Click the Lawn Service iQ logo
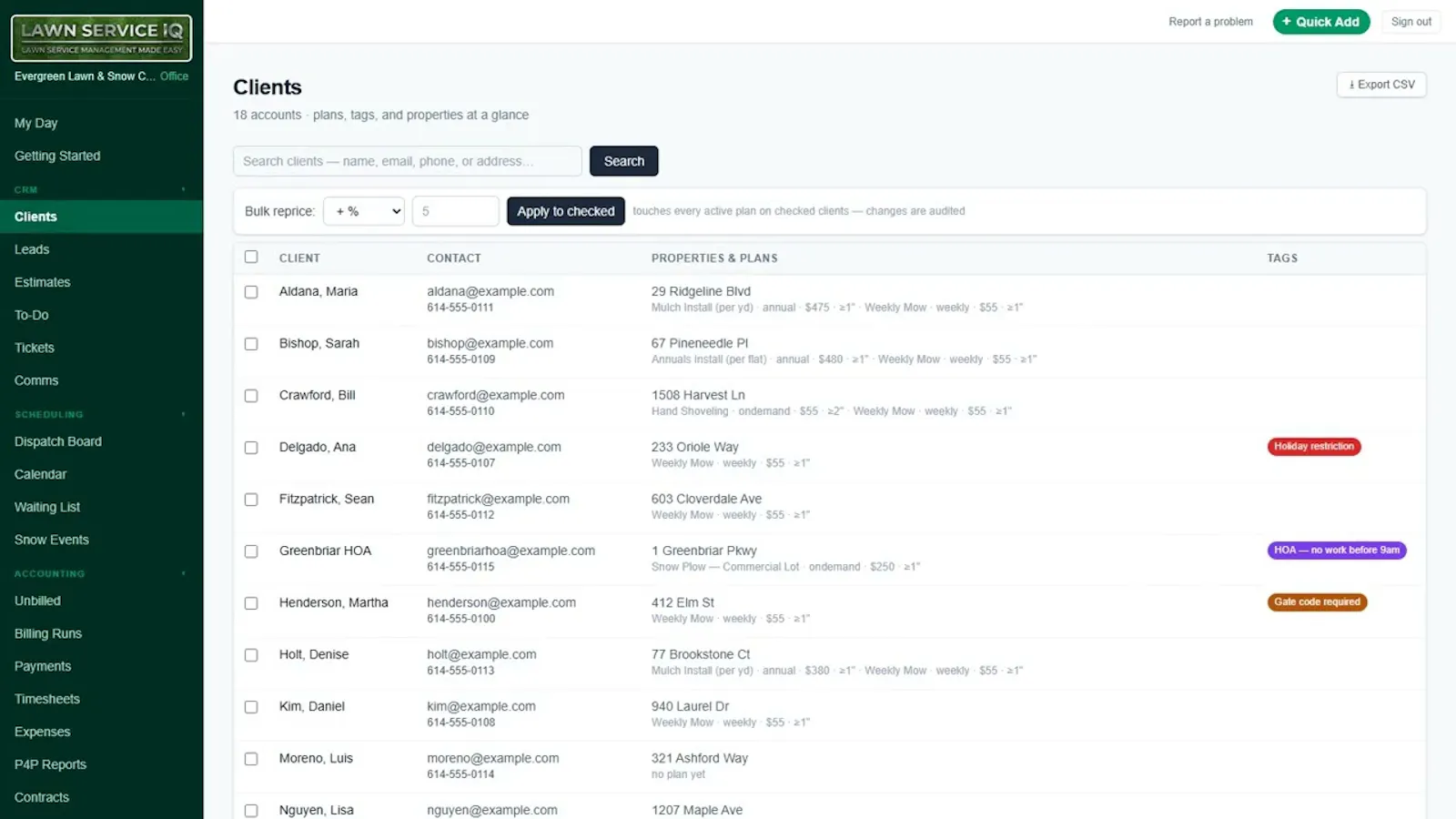Image resolution: width=1456 pixels, height=819 pixels. click(101, 38)
